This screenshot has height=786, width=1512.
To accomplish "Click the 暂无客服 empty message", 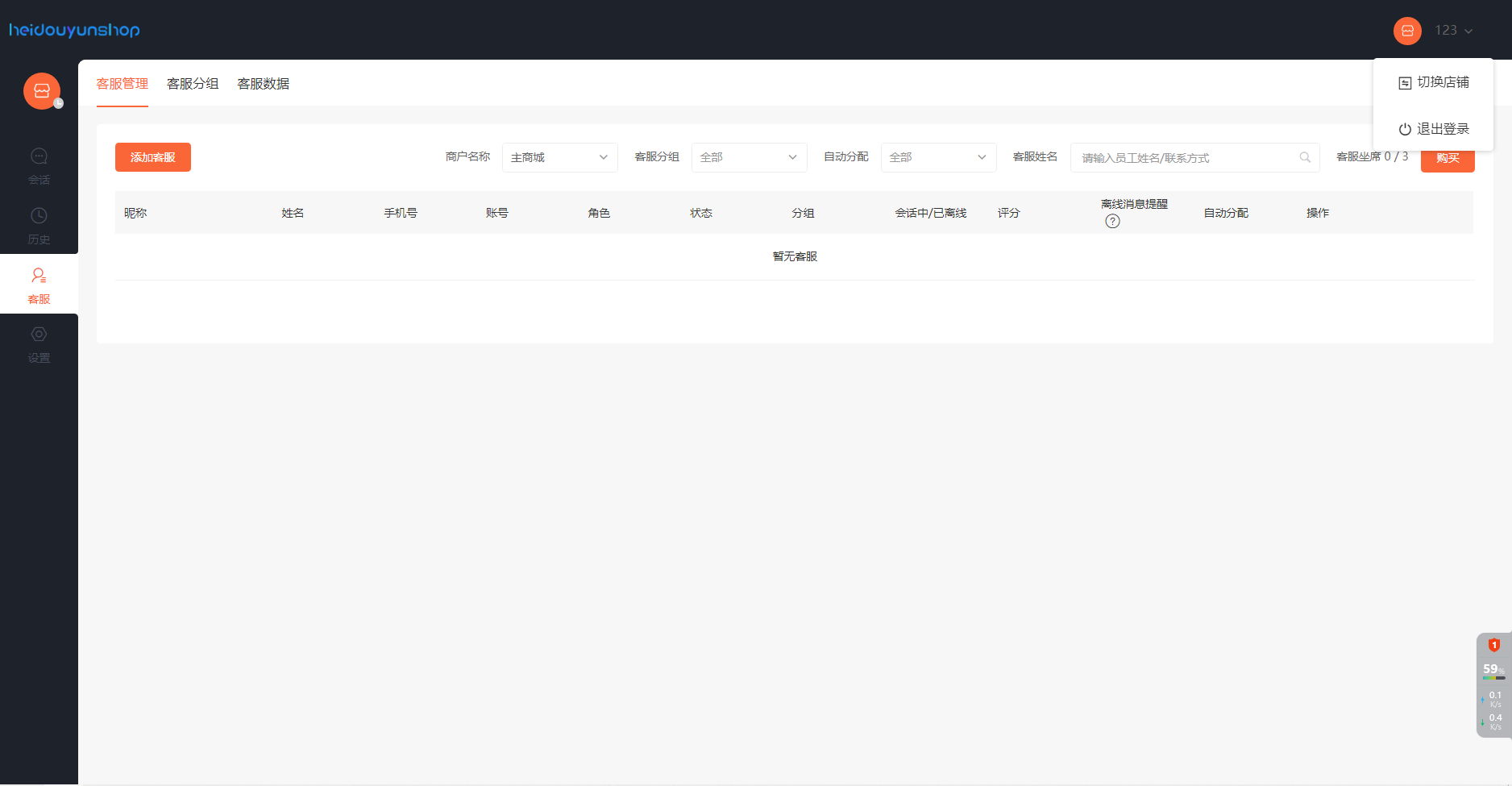I will (x=795, y=256).
